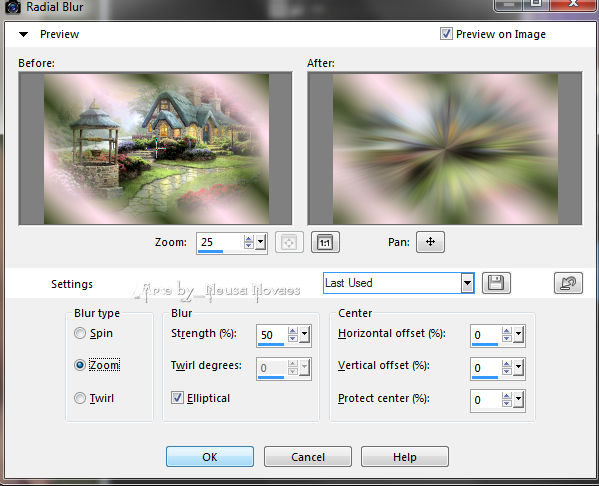This screenshot has width=599, height=486.
Task: Click the fit image to window icon
Action: coord(289,242)
